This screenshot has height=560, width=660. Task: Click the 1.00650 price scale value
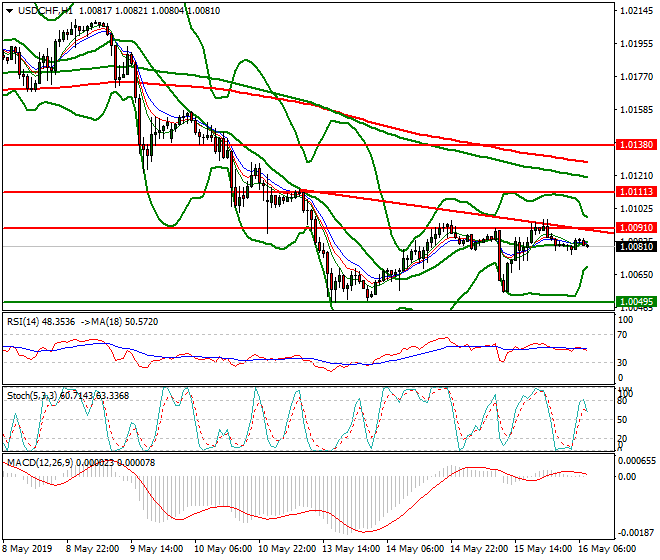(637, 275)
